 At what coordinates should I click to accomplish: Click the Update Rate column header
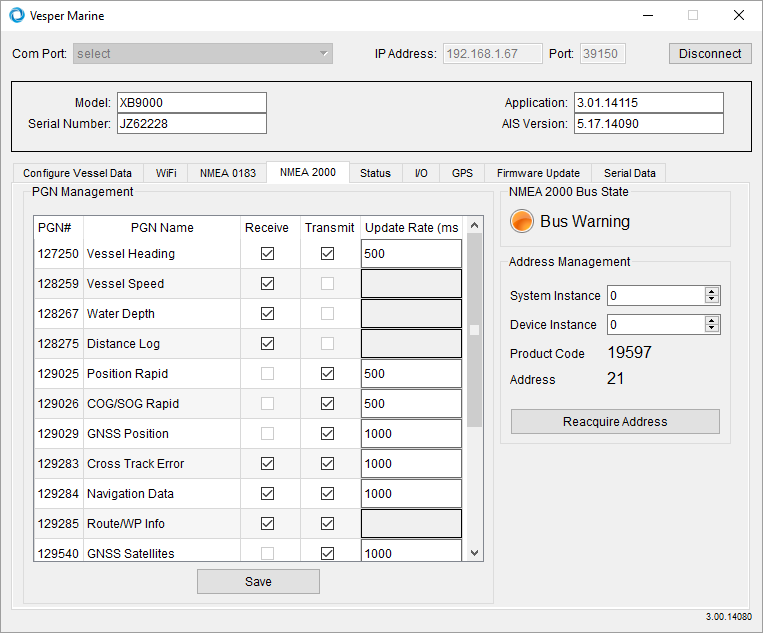[412, 228]
